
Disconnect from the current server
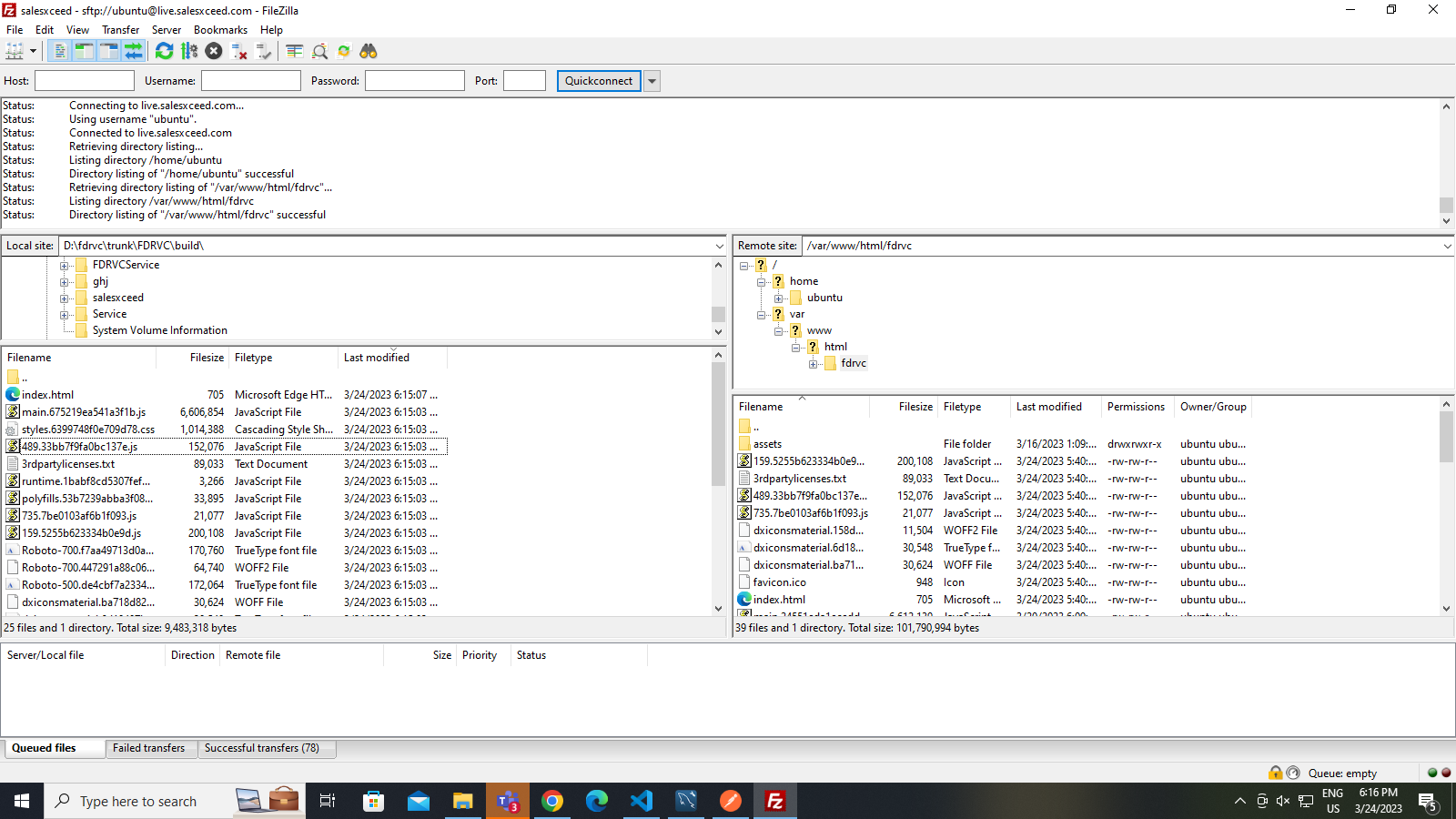pyautogui.click(x=239, y=52)
